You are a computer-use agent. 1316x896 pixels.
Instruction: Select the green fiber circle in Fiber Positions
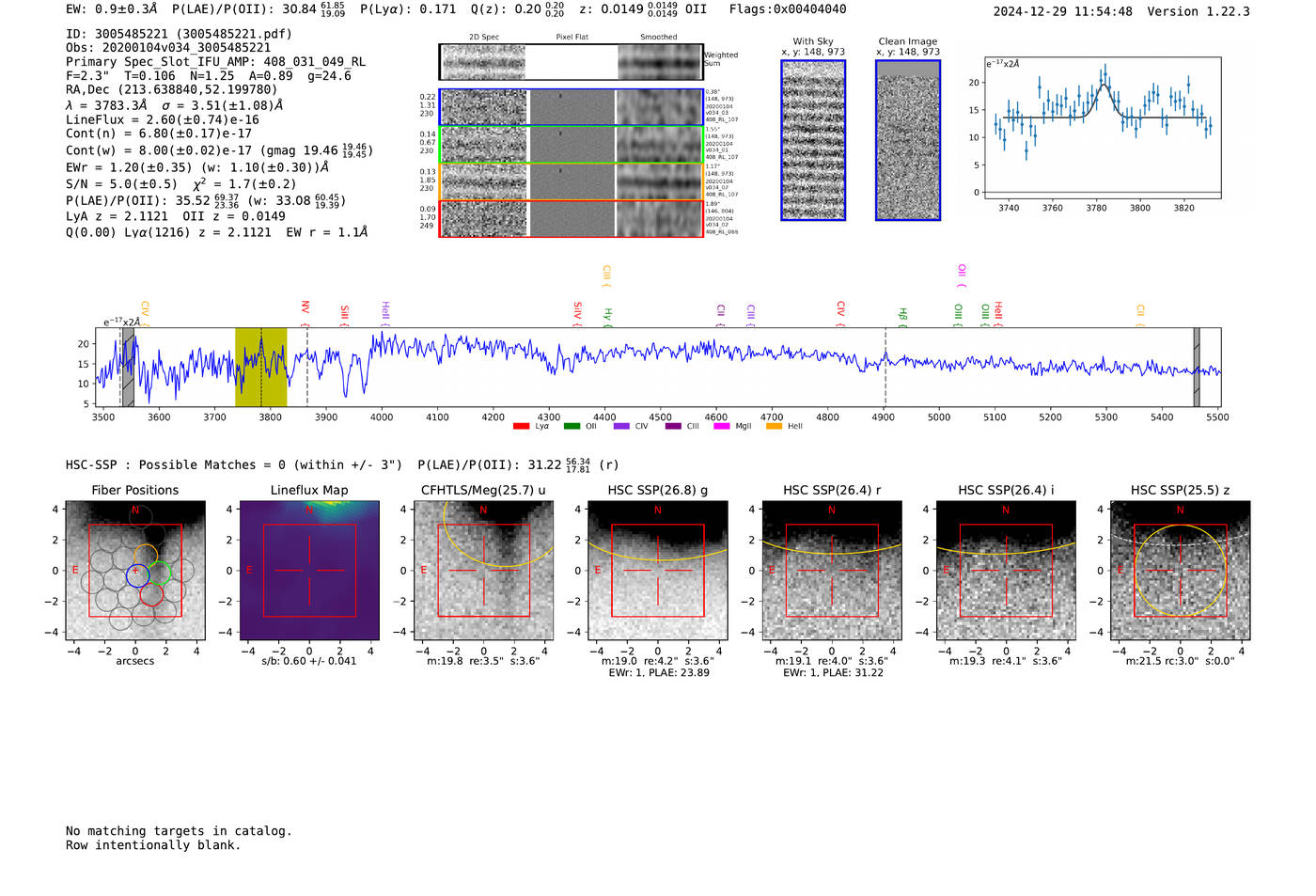(161, 573)
